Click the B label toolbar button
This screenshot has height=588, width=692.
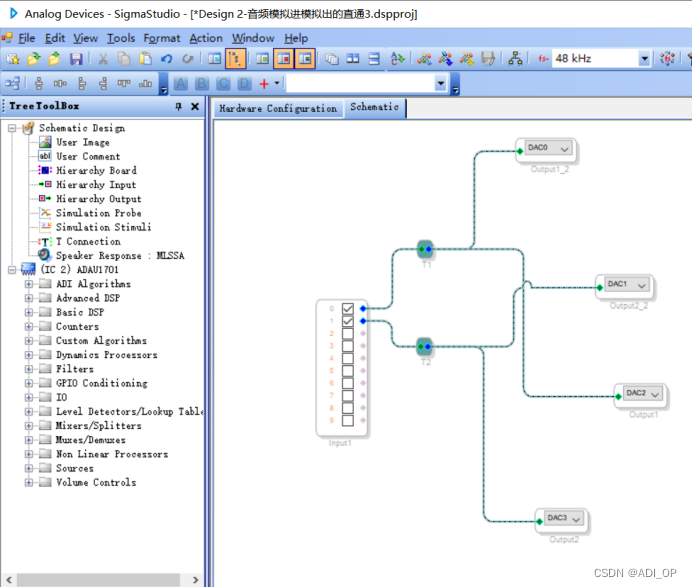[202, 83]
